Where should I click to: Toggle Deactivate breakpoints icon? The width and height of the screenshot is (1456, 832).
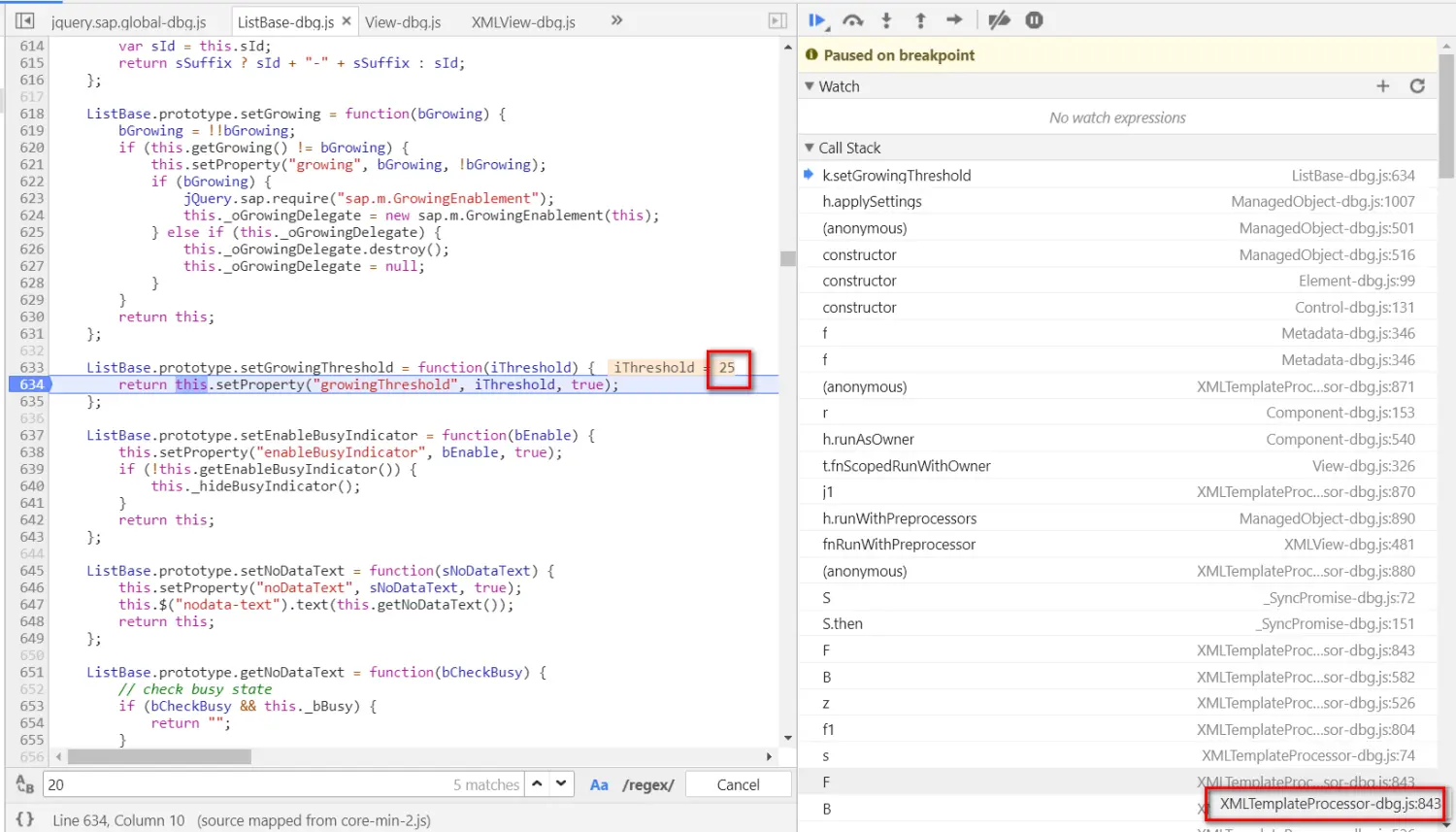999,20
